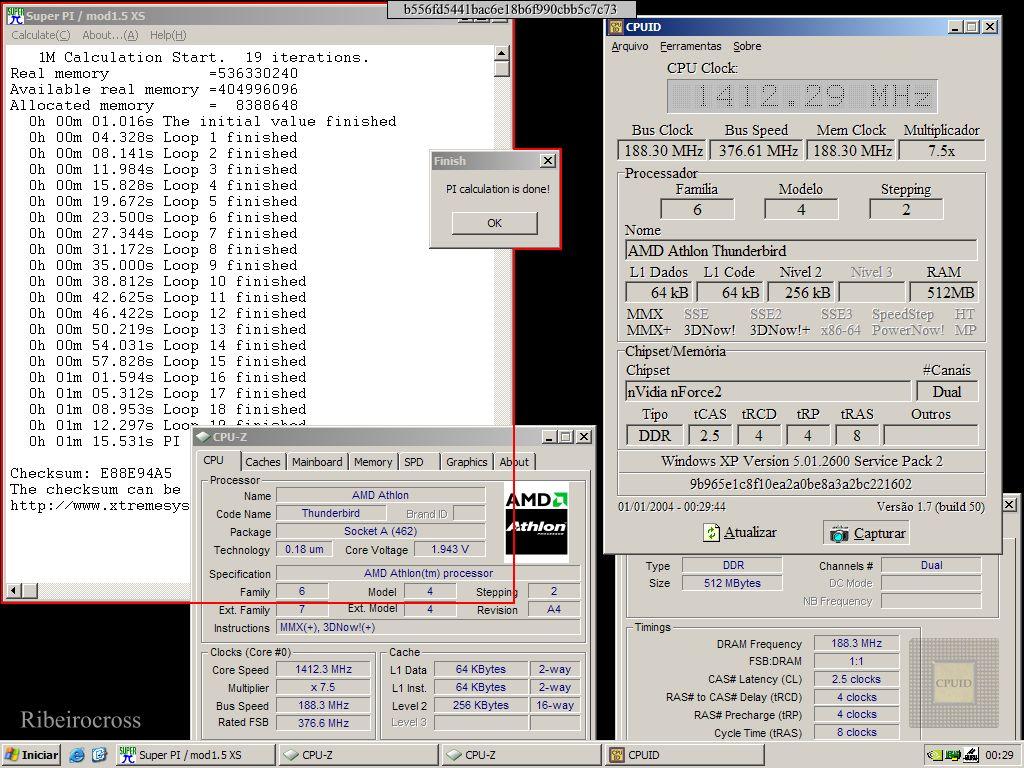1024x768 pixels.
Task: Open the Calculate menu in Super PI
Action: pos(40,35)
